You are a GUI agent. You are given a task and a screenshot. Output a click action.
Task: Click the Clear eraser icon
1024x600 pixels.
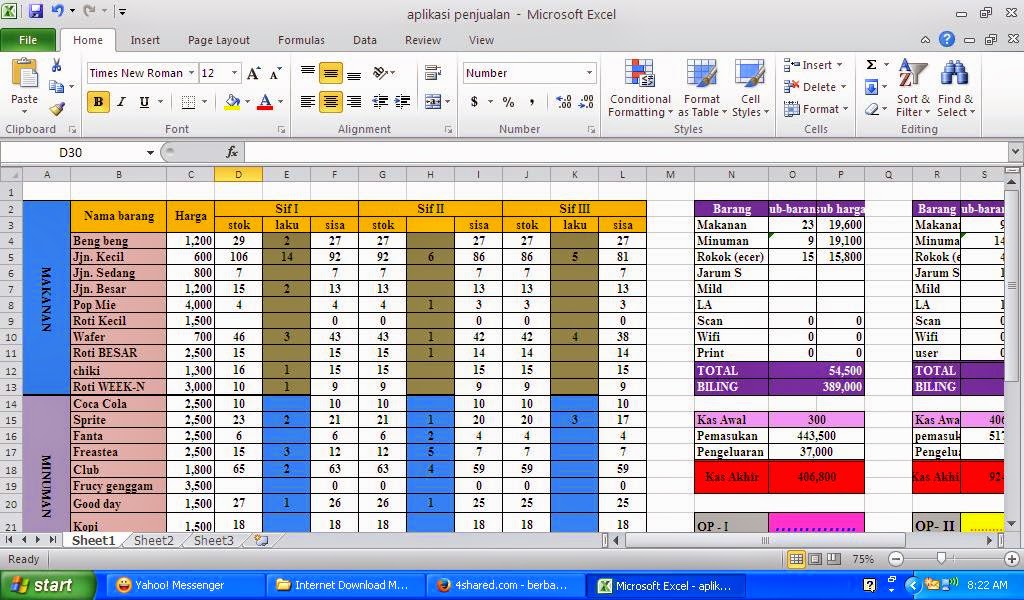[871, 109]
